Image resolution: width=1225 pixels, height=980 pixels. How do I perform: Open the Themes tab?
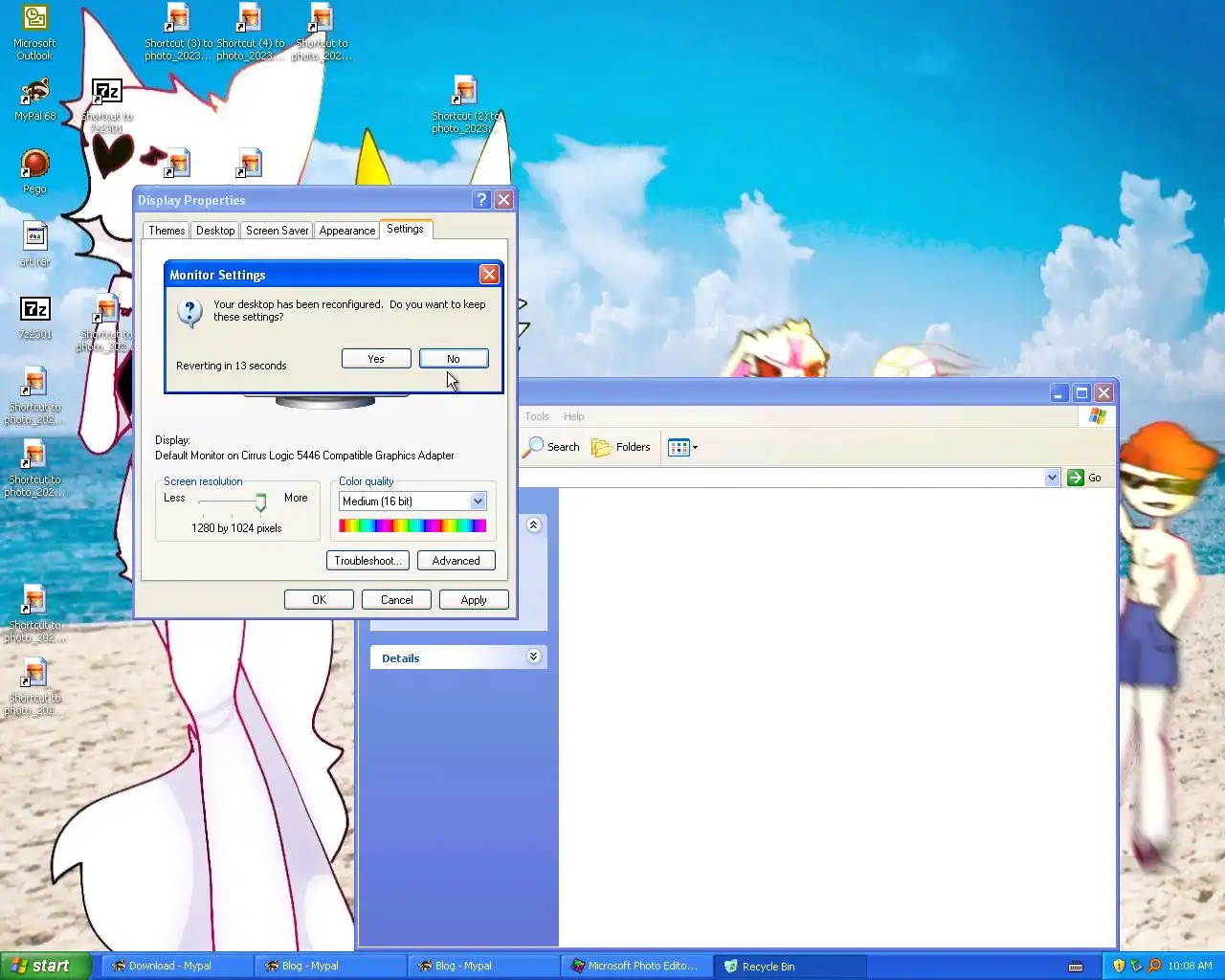point(167,231)
